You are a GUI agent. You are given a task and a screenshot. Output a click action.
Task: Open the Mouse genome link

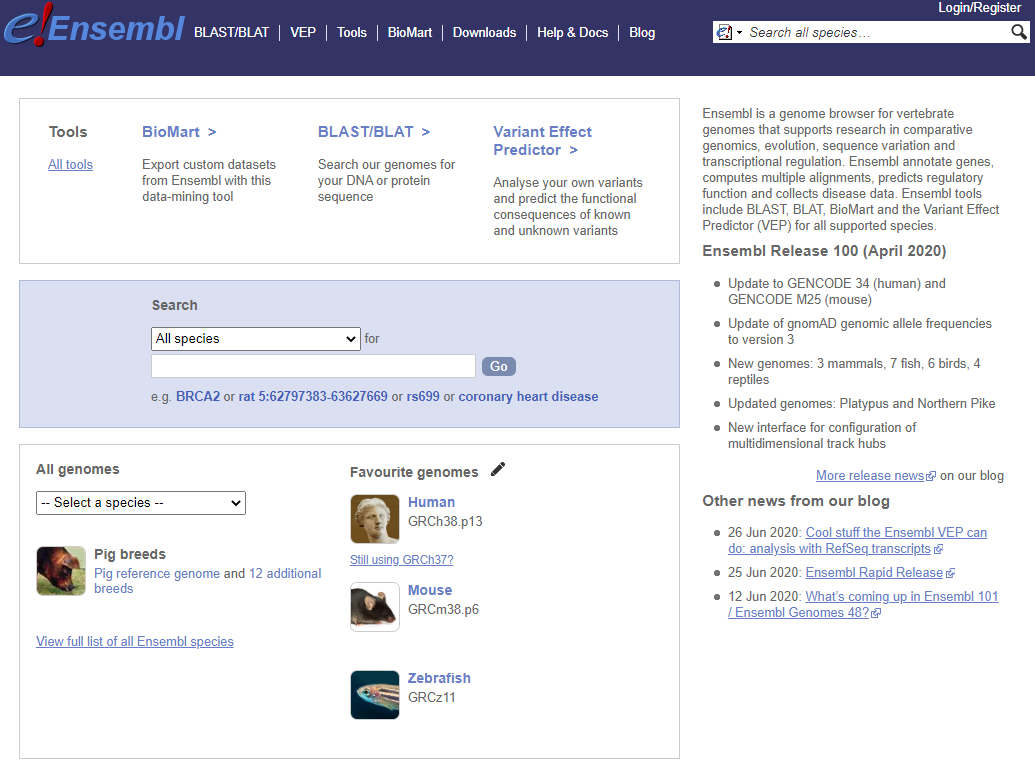pos(430,590)
